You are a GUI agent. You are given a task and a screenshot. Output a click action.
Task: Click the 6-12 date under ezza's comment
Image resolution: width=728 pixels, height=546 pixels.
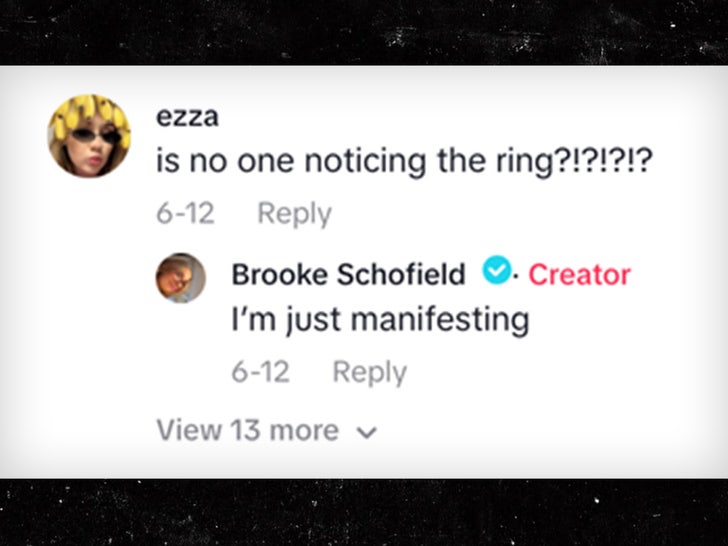pyautogui.click(x=185, y=213)
